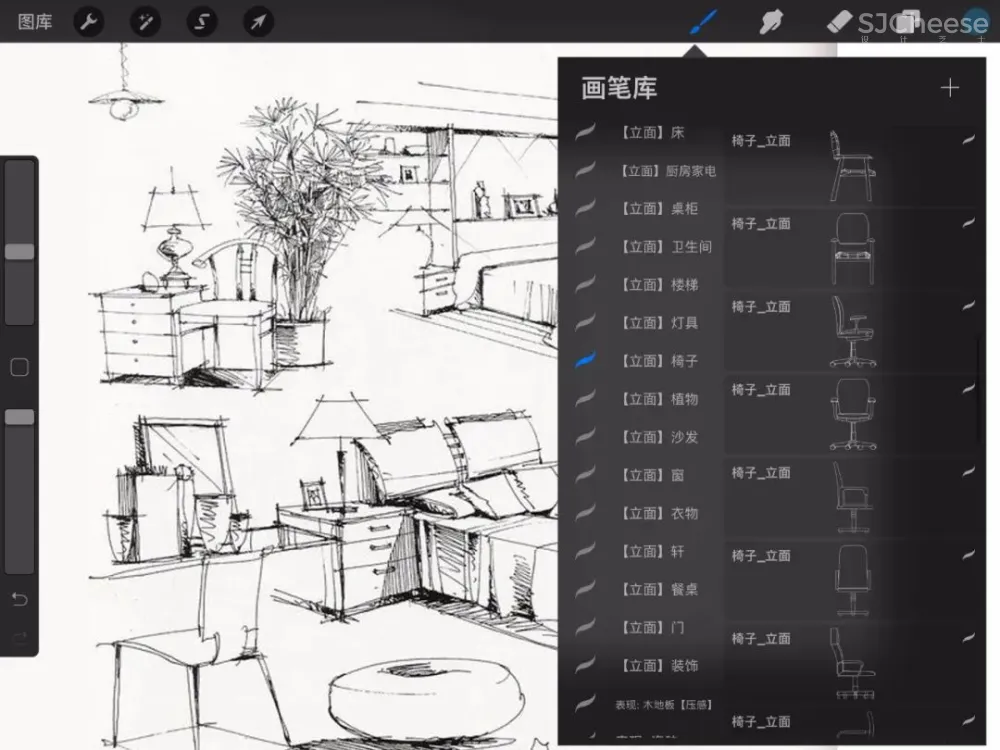Activate the Selection S-shaped tool
Screen dimensions: 1000x750
pyautogui.click(x=203, y=22)
